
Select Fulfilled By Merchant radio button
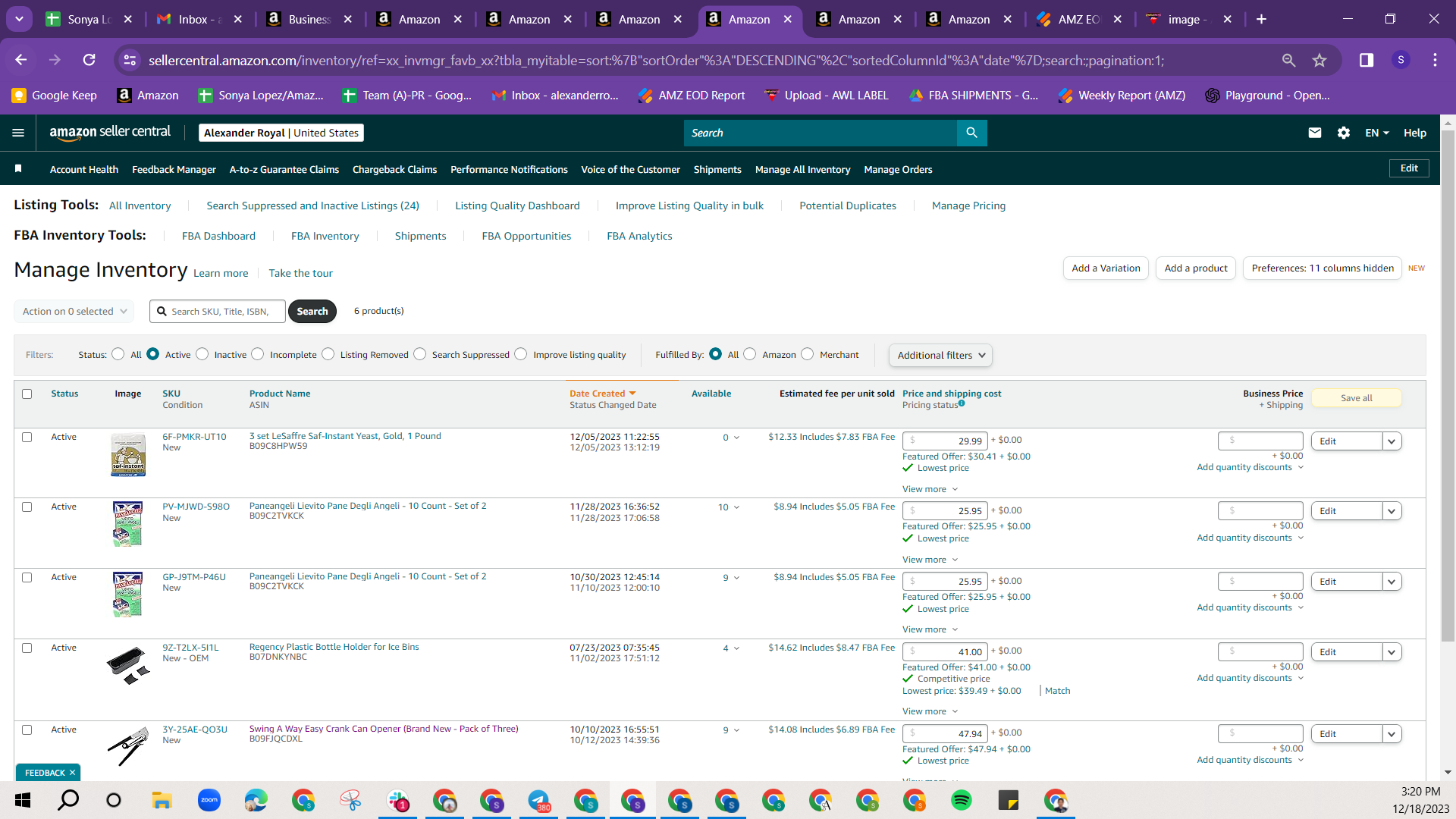808,354
